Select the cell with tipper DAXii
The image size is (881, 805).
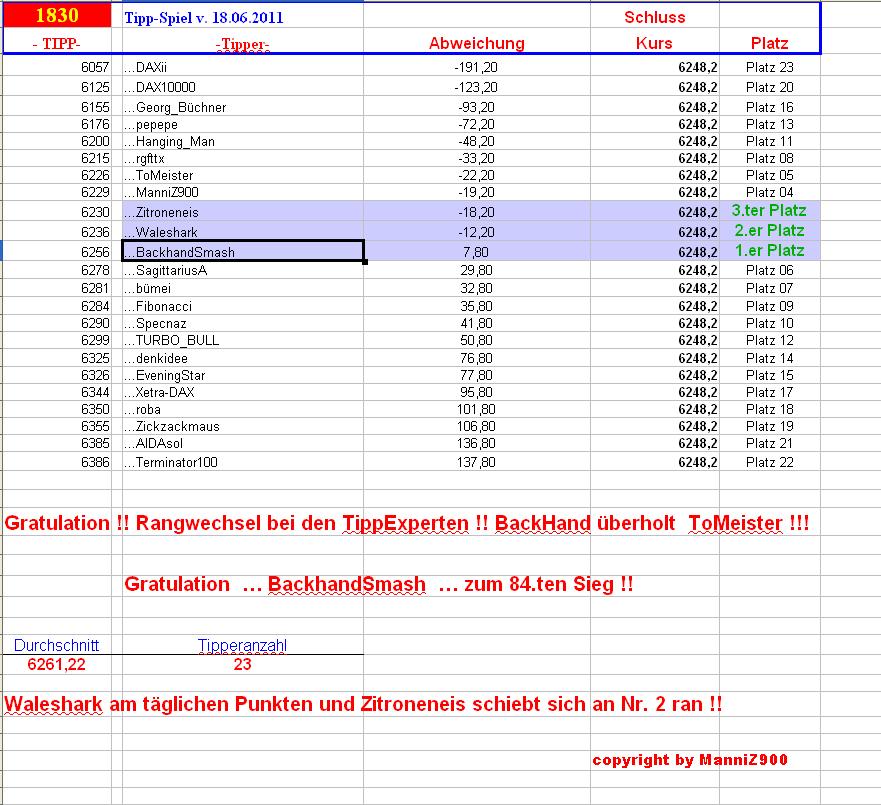click(243, 67)
